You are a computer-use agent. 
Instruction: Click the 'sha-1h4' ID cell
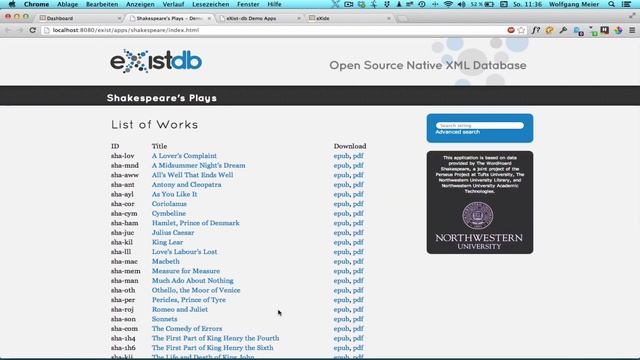click(x=123, y=338)
